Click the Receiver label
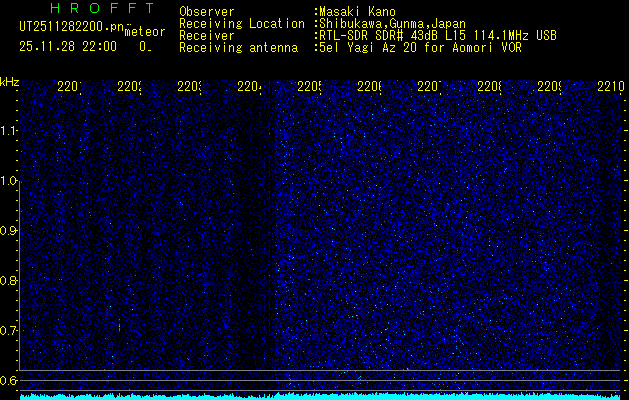Screen dimensions: 629x400 click(207, 36)
